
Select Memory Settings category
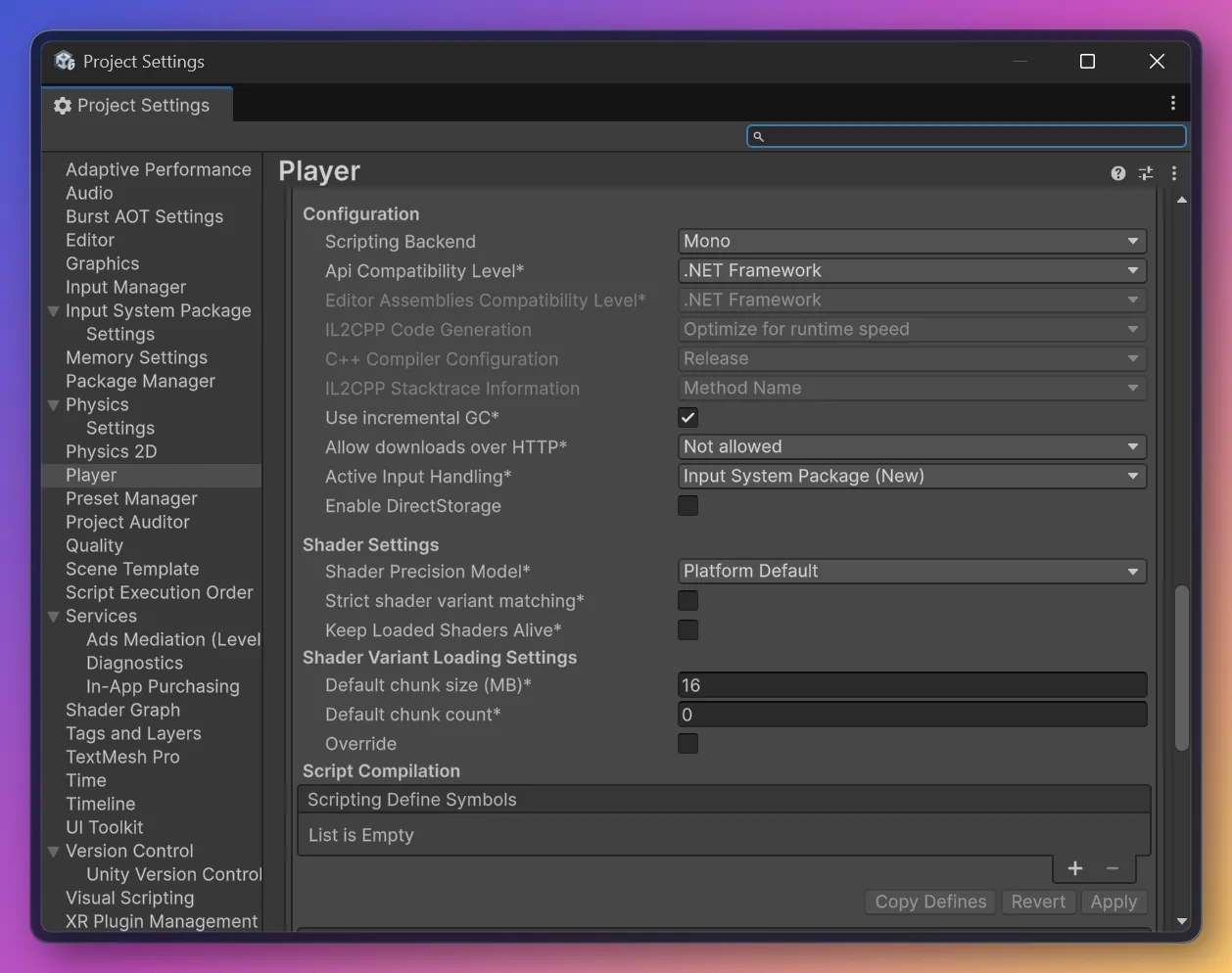(136, 357)
